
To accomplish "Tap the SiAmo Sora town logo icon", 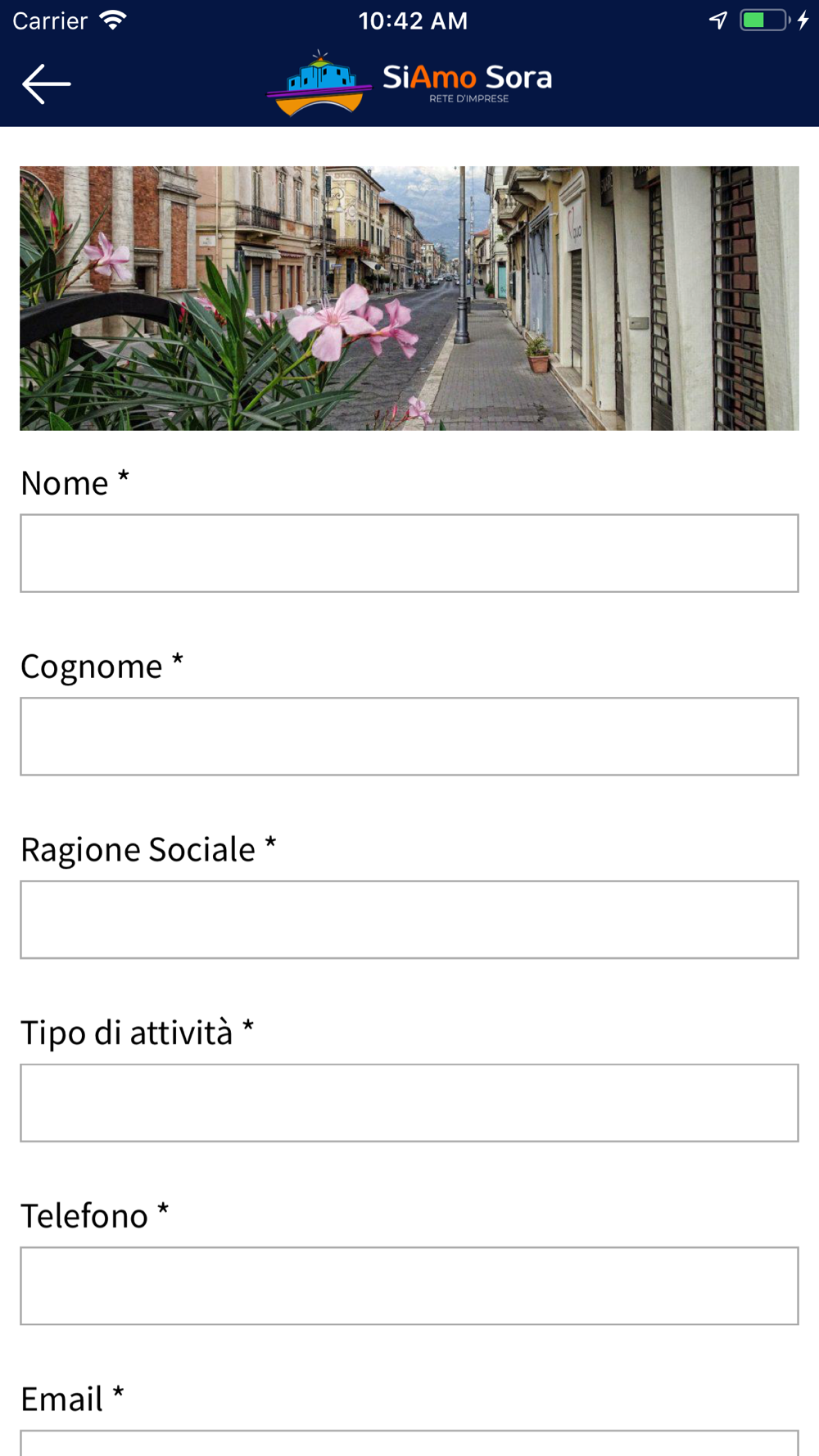I will tap(319, 83).
